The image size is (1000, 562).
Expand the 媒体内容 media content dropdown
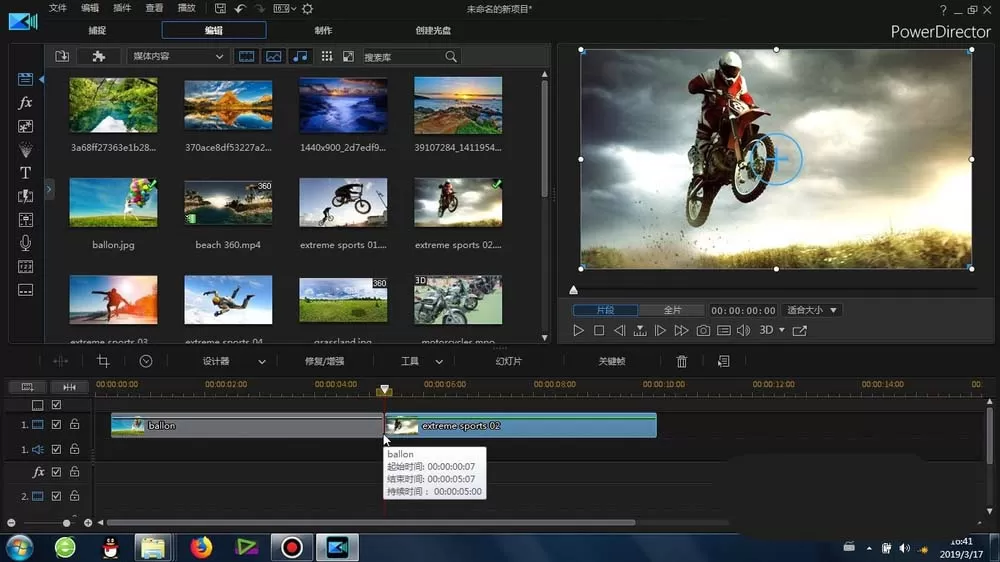(x=177, y=56)
